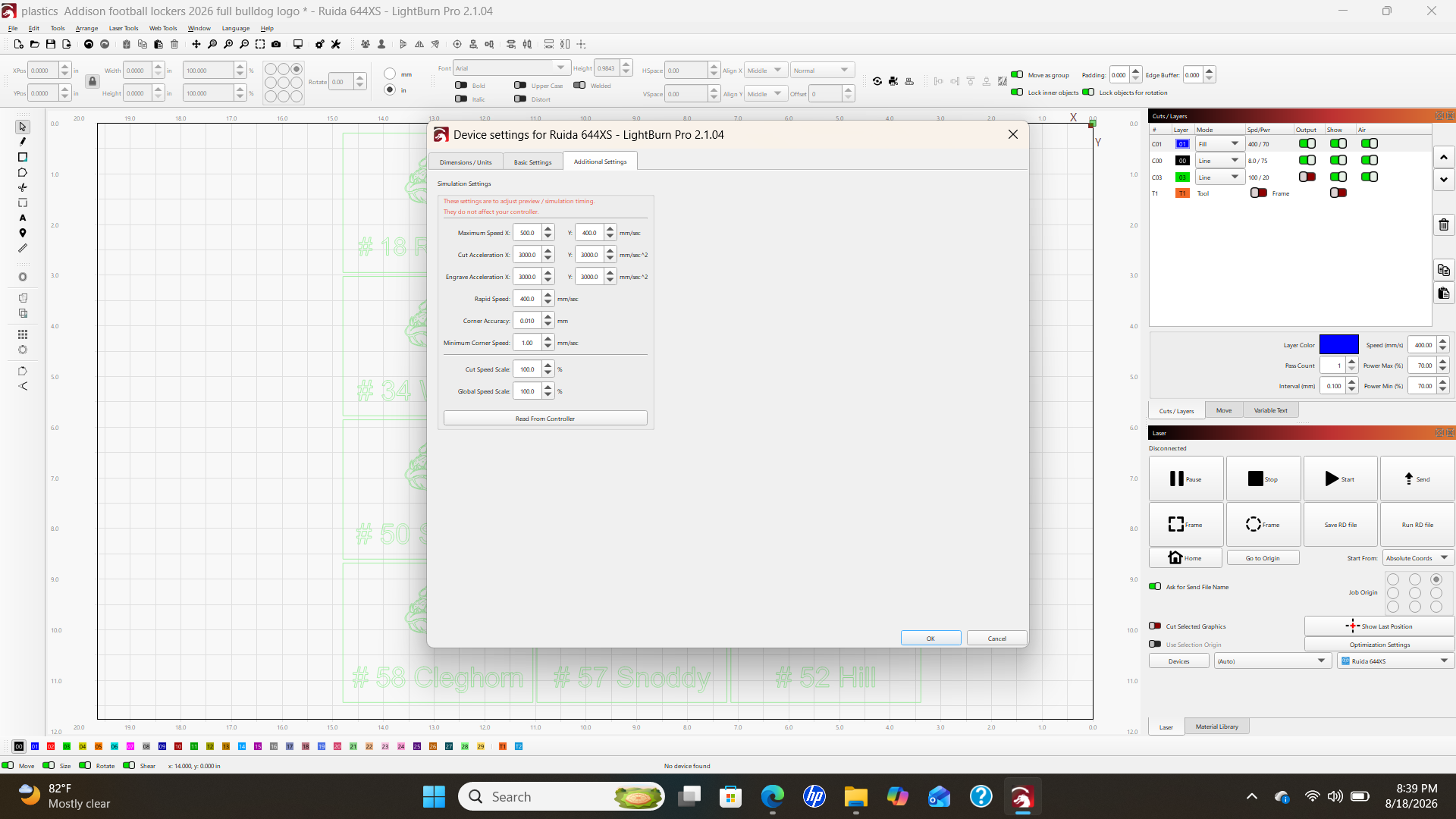Open Microsoft Edge from taskbar
This screenshot has width=1456, height=819.
(x=773, y=796)
